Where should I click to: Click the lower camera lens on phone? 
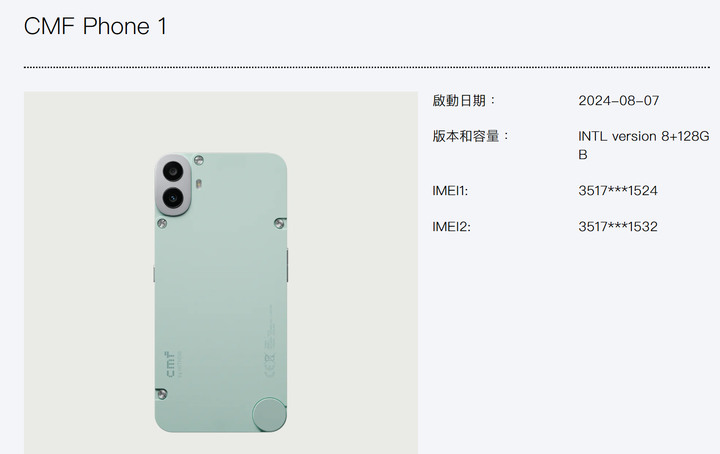(173, 198)
